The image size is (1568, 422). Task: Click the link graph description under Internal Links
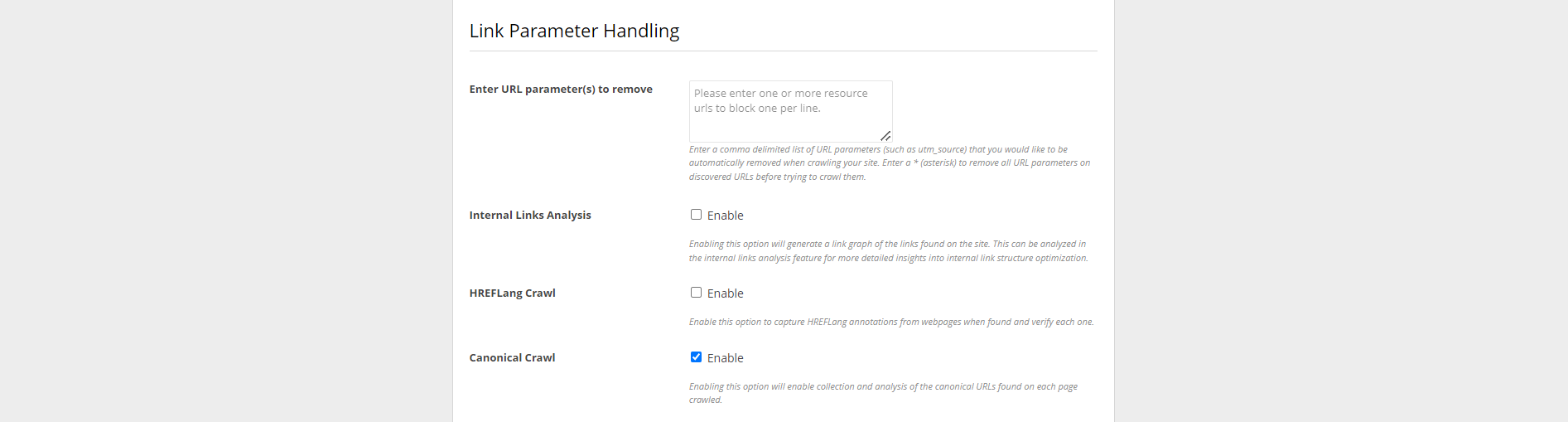pyautogui.click(x=888, y=251)
